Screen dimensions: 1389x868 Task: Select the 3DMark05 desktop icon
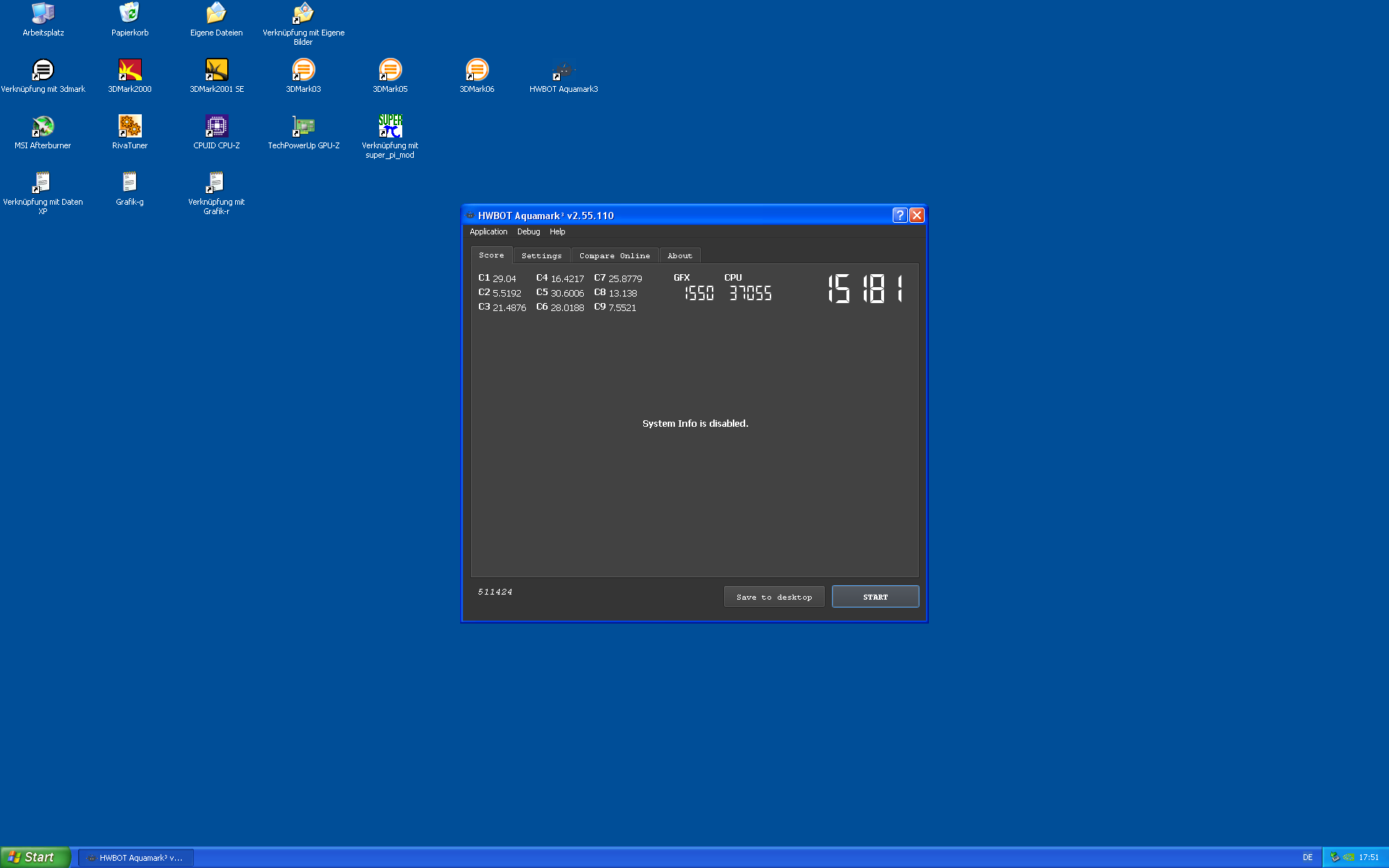point(390,76)
